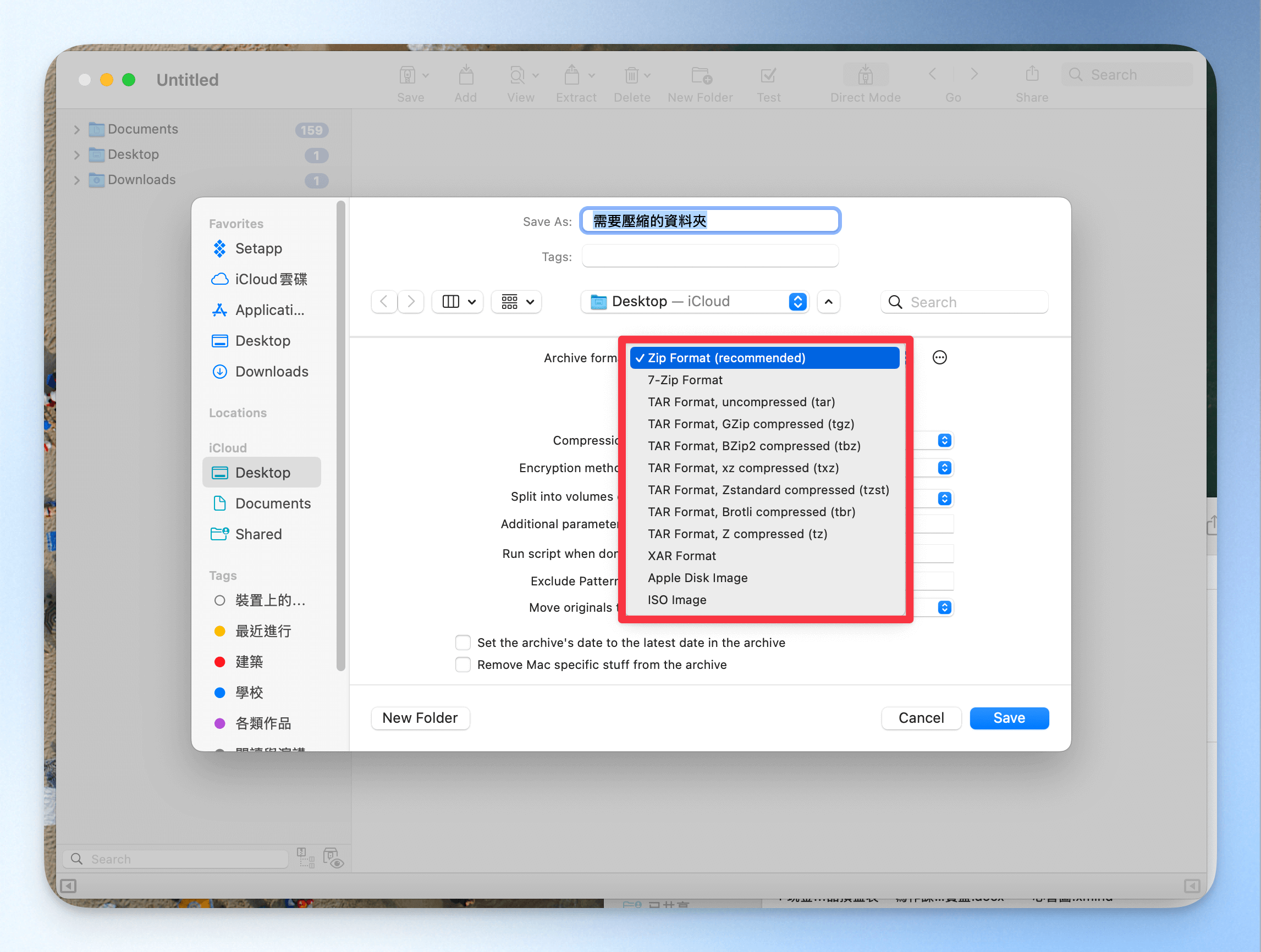Screen dimensions: 1261x952
Task: Open the Setapp favorites location
Action: tap(258, 248)
